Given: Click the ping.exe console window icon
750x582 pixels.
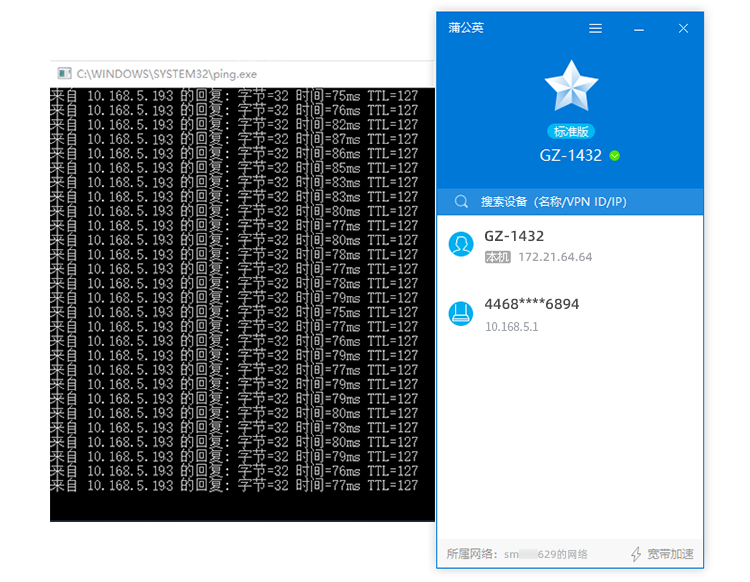Looking at the screenshot, I should pos(65,73).
